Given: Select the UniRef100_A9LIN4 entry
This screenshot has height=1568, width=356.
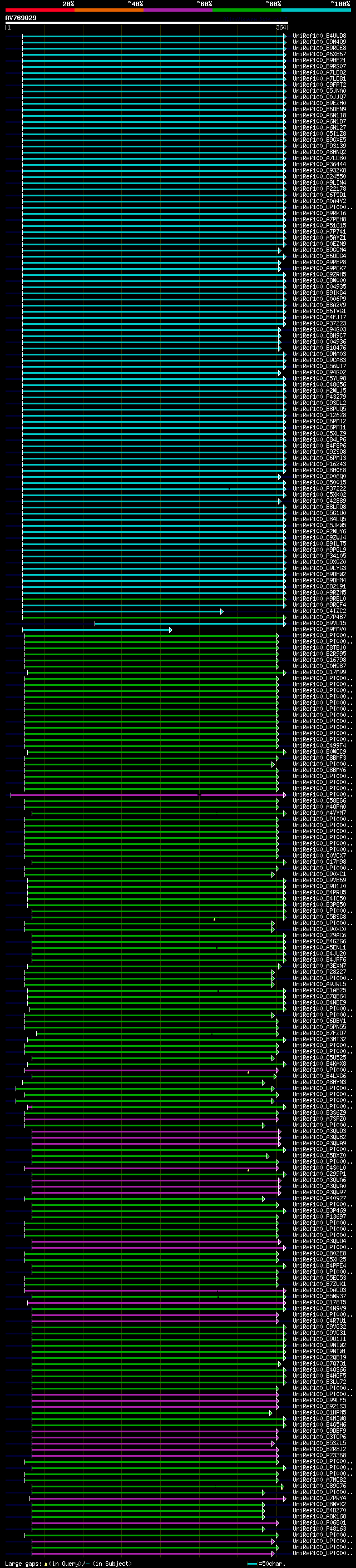Looking at the screenshot, I should 319,182.
